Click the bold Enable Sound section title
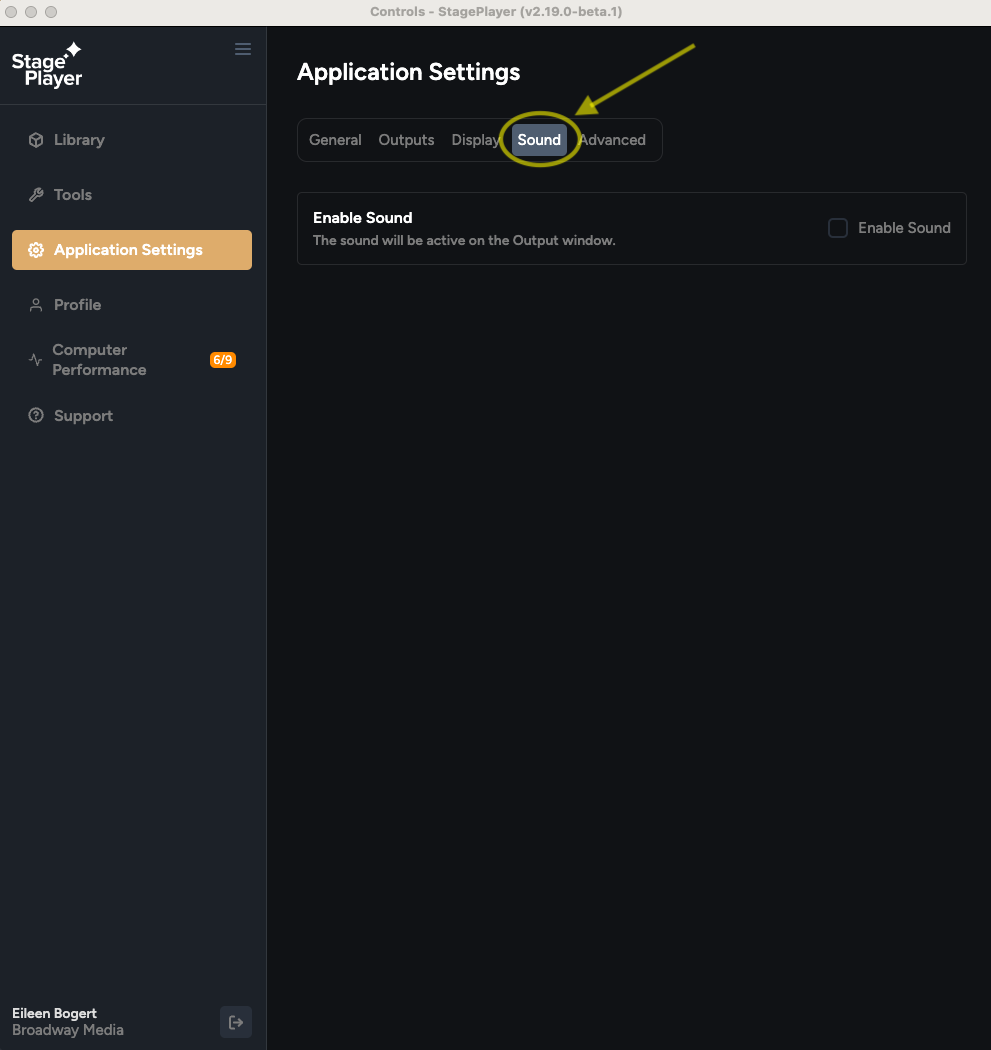The width and height of the screenshot is (991, 1050). 362,218
